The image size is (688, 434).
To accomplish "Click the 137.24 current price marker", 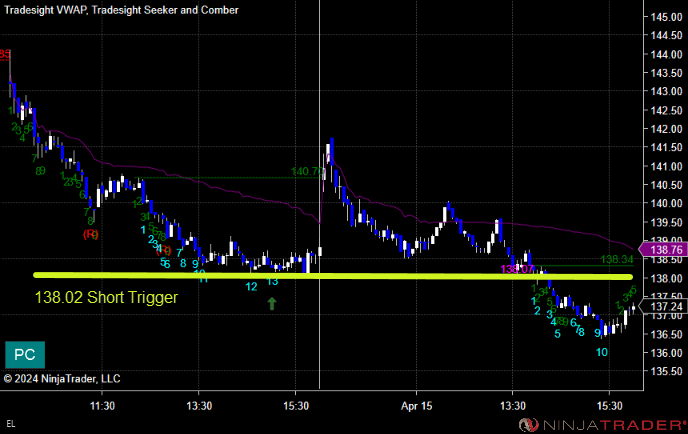I will click(x=663, y=306).
